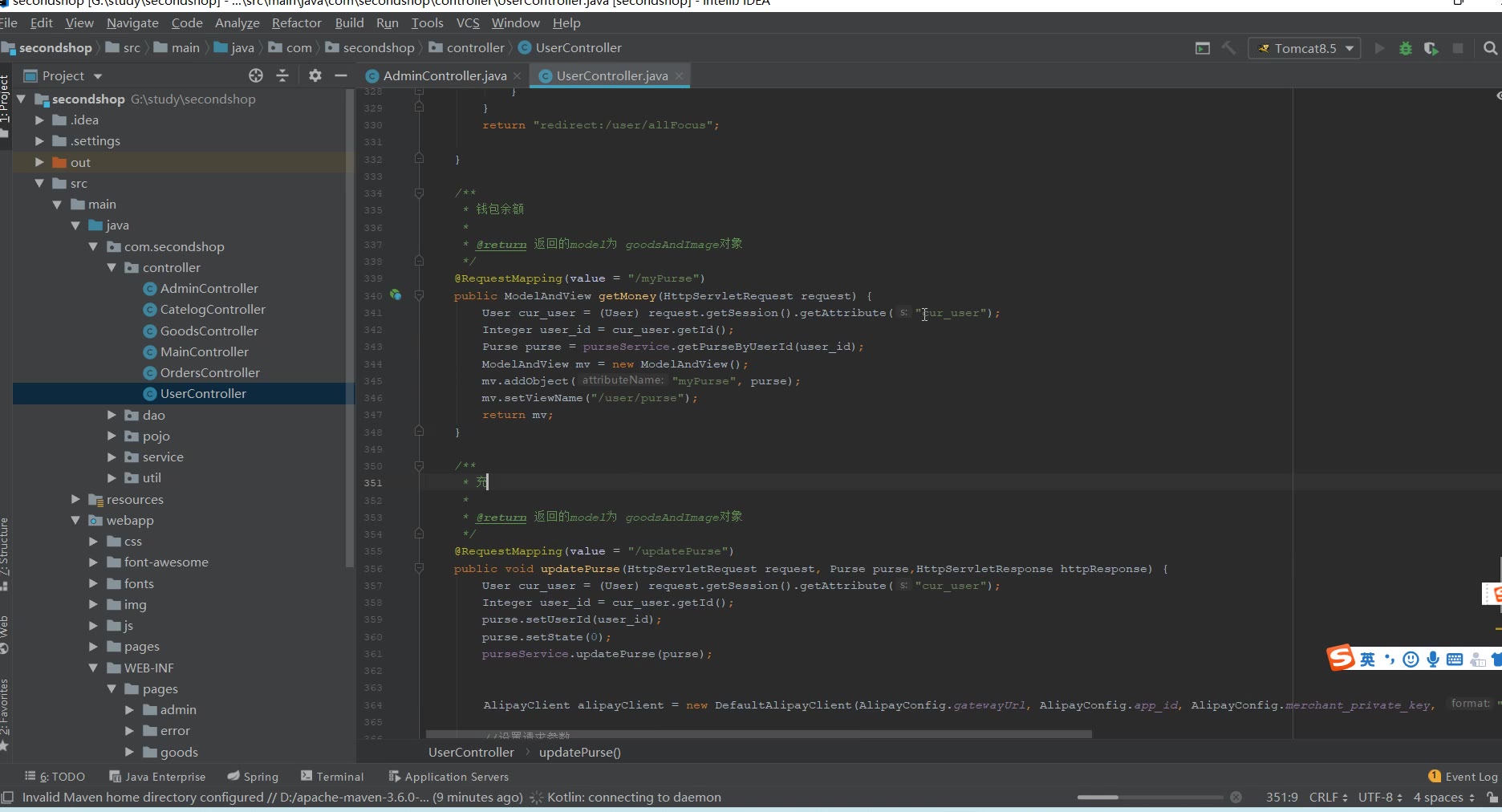Hide the Project panel via minus icon
1502x812 pixels.
pos(341,75)
